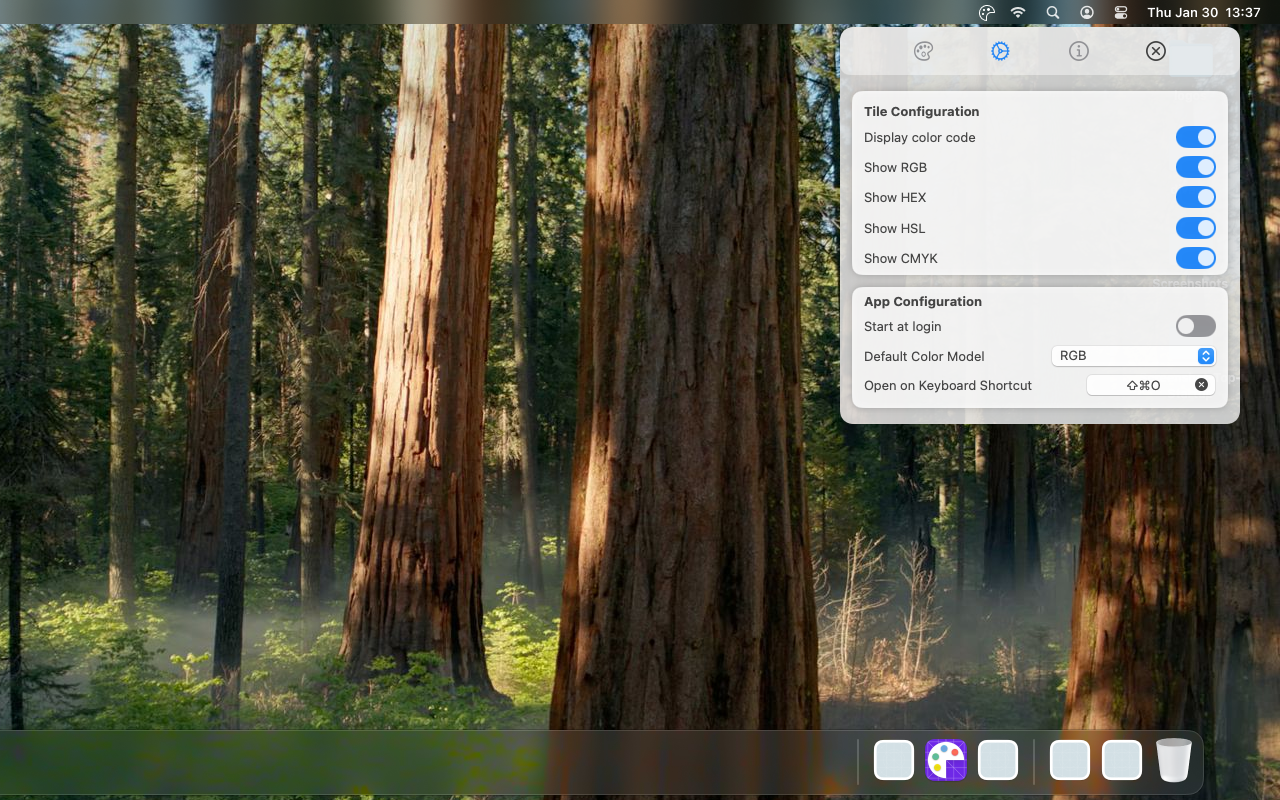Click the date and time in menu bar
The height and width of the screenshot is (800, 1280).
click(1204, 13)
